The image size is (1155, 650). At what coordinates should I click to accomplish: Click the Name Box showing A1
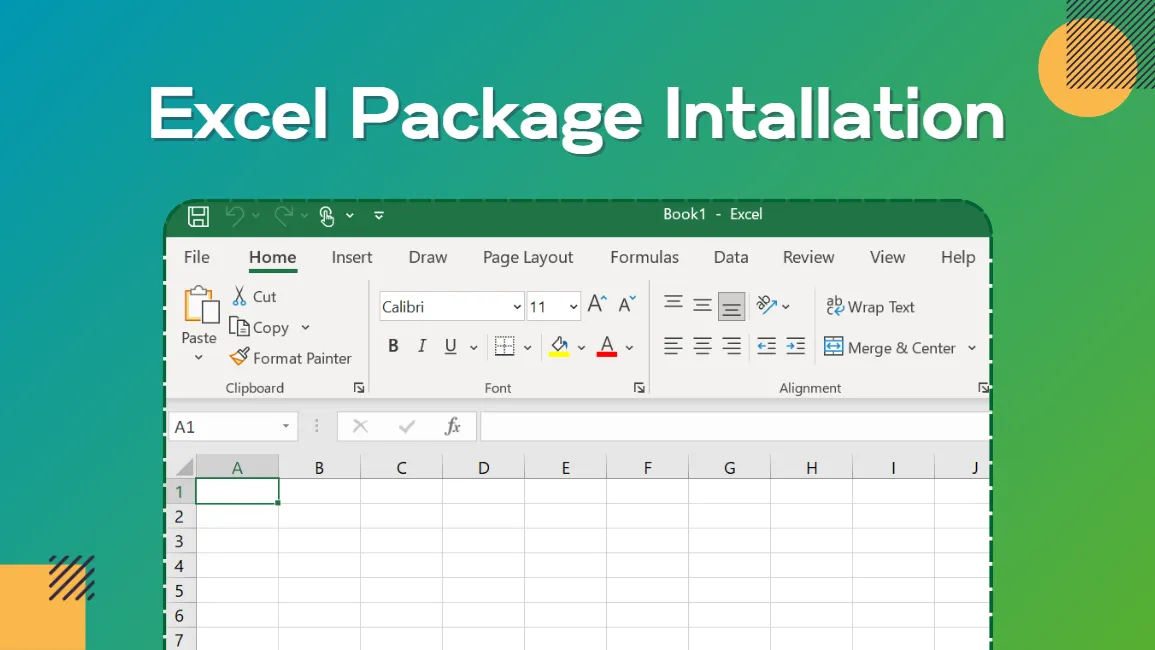click(233, 427)
